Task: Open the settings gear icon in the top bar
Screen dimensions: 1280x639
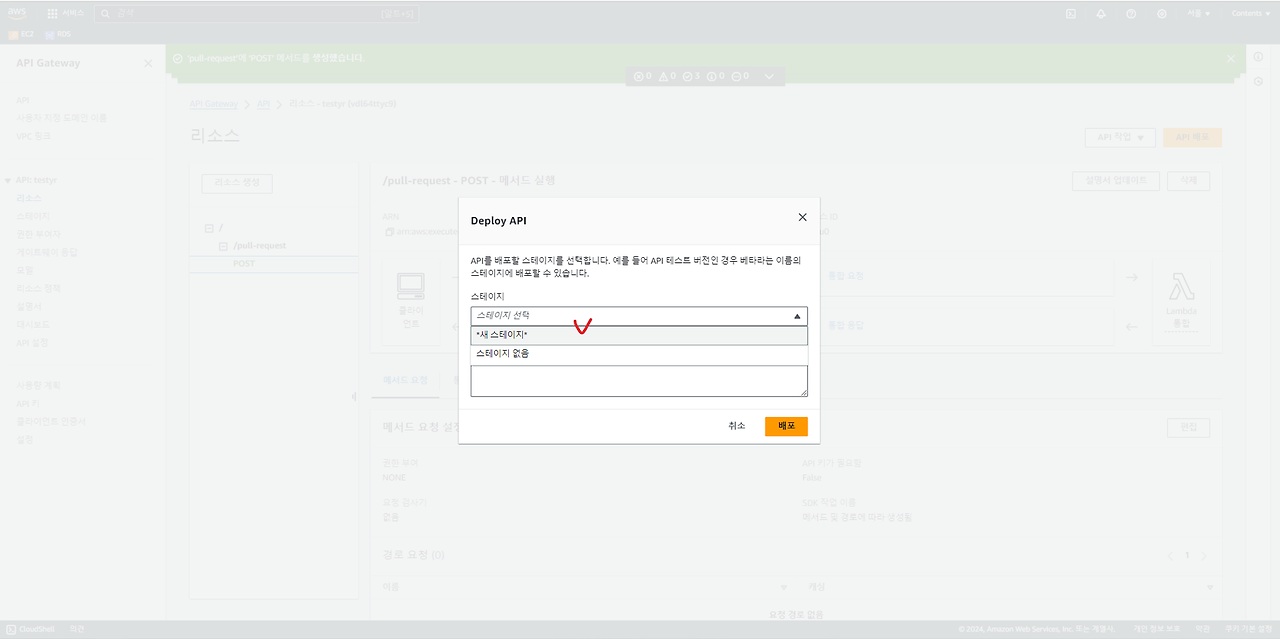Action: [1162, 13]
